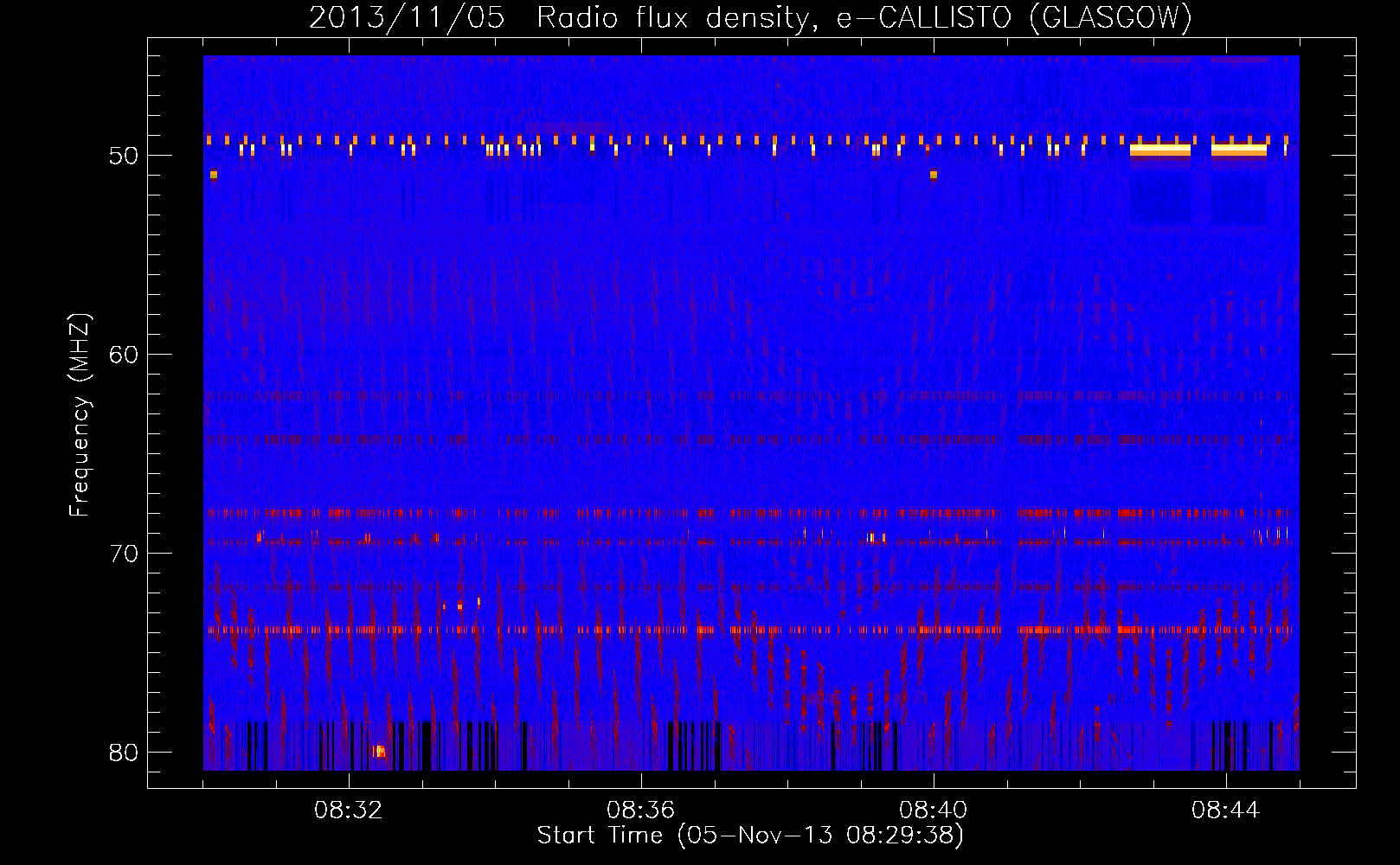
Task: Click the '08:40' time tick label
Action: pos(933,811)
